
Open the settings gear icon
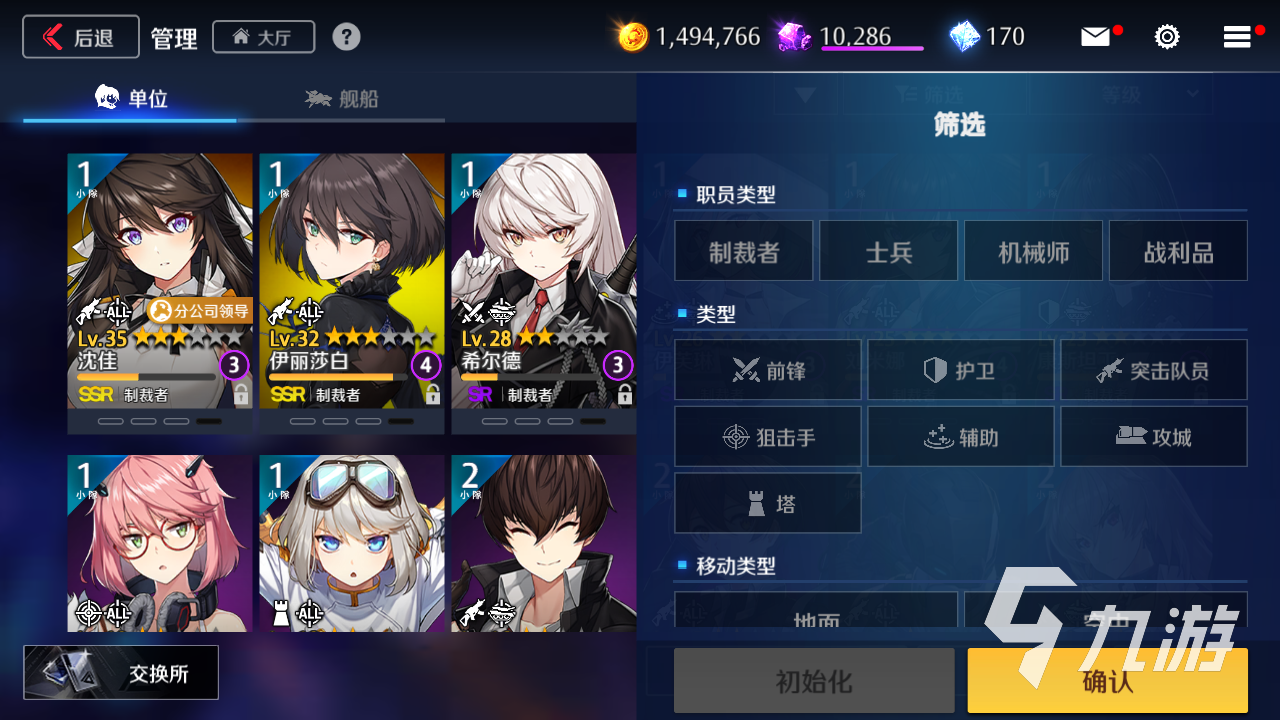point(1167,37)
